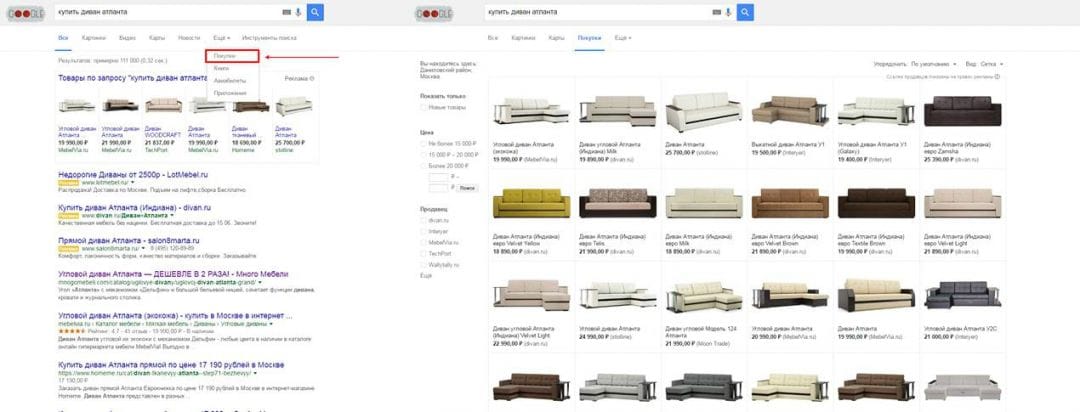The image size is (1080, 412).
Task: Switch to Картинки tab in right window
Action: [x=523, y=38]
